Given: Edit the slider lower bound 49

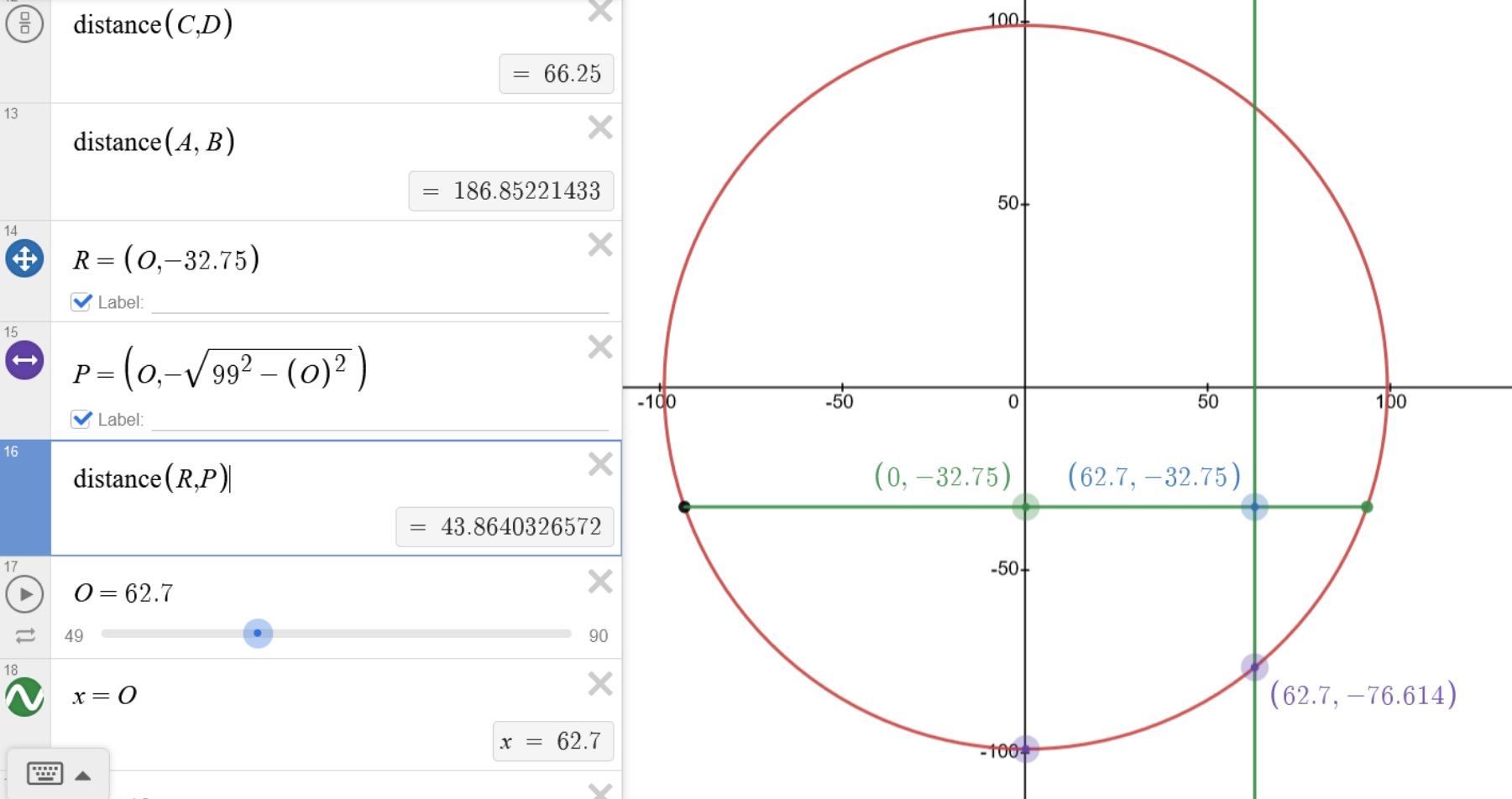Looking at the screenshot, I should click(74, 636).
